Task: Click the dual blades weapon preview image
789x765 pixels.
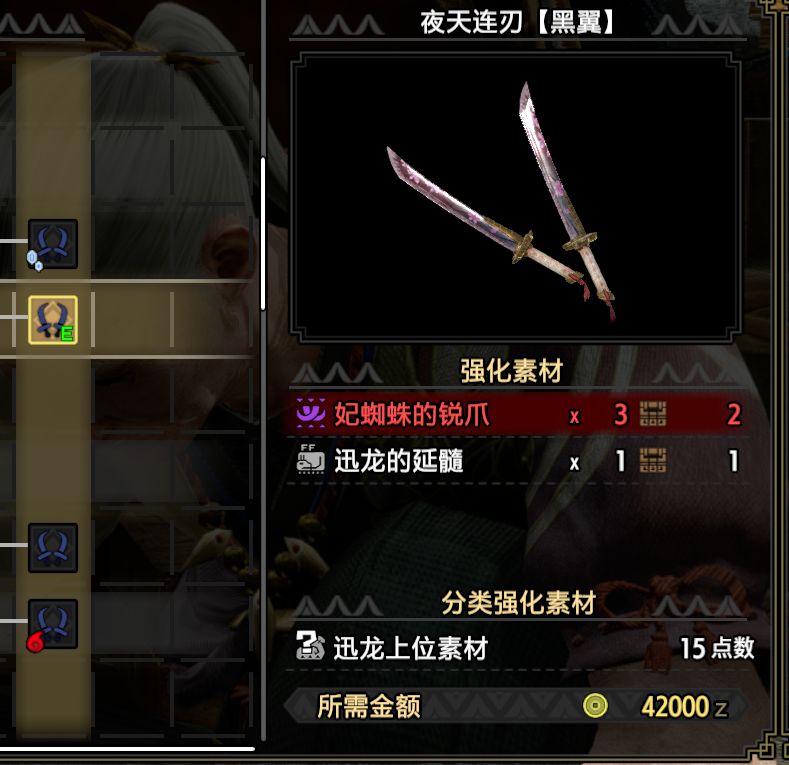Action: [516, 198]
